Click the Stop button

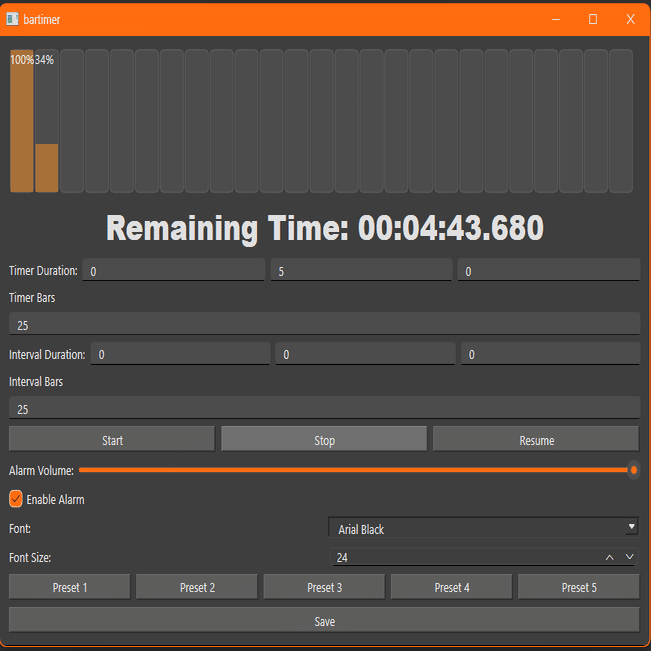324,439
